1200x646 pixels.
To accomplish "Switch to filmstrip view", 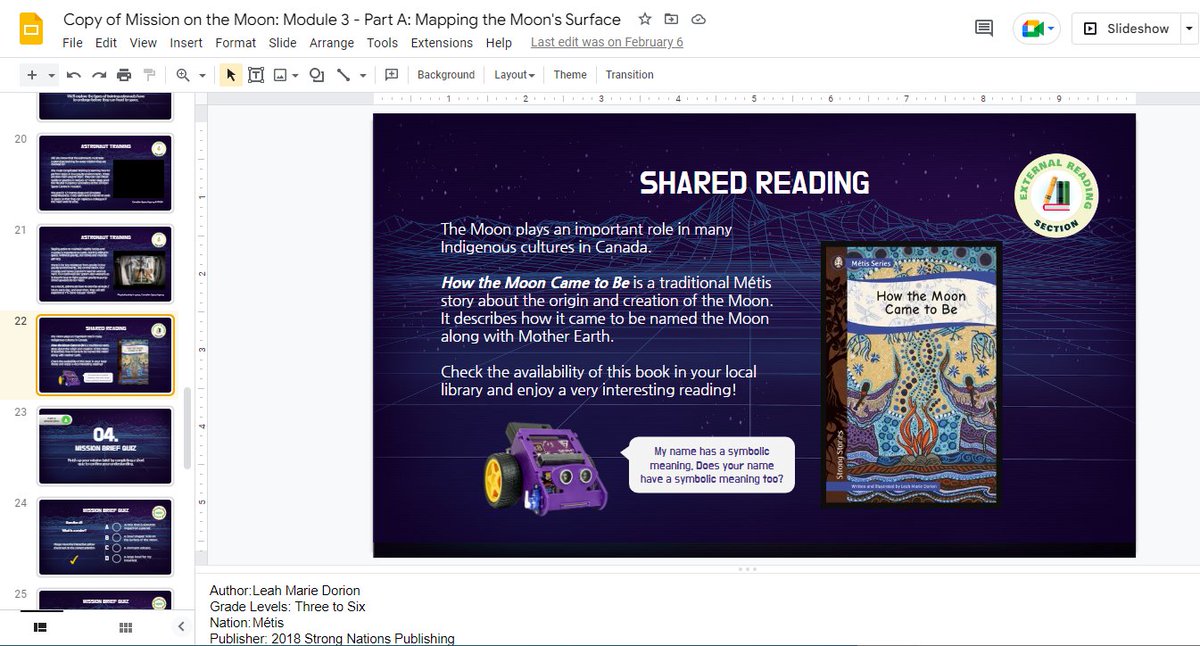I will click(x=41, y=627).
